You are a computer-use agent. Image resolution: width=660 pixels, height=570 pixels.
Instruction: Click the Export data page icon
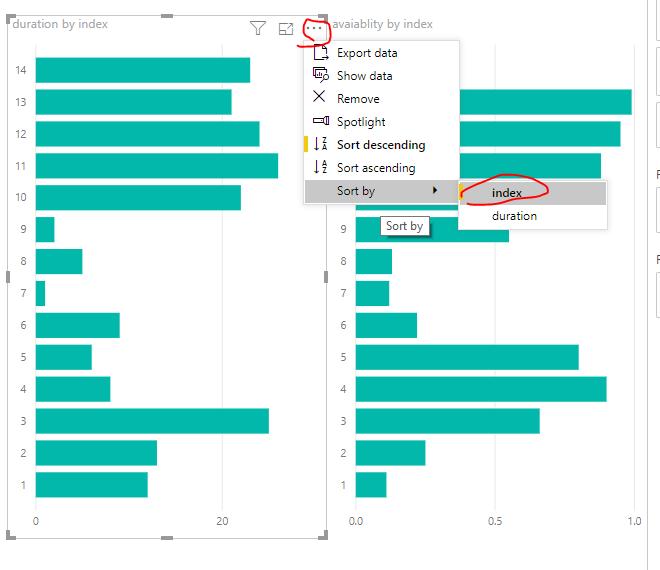321,53
